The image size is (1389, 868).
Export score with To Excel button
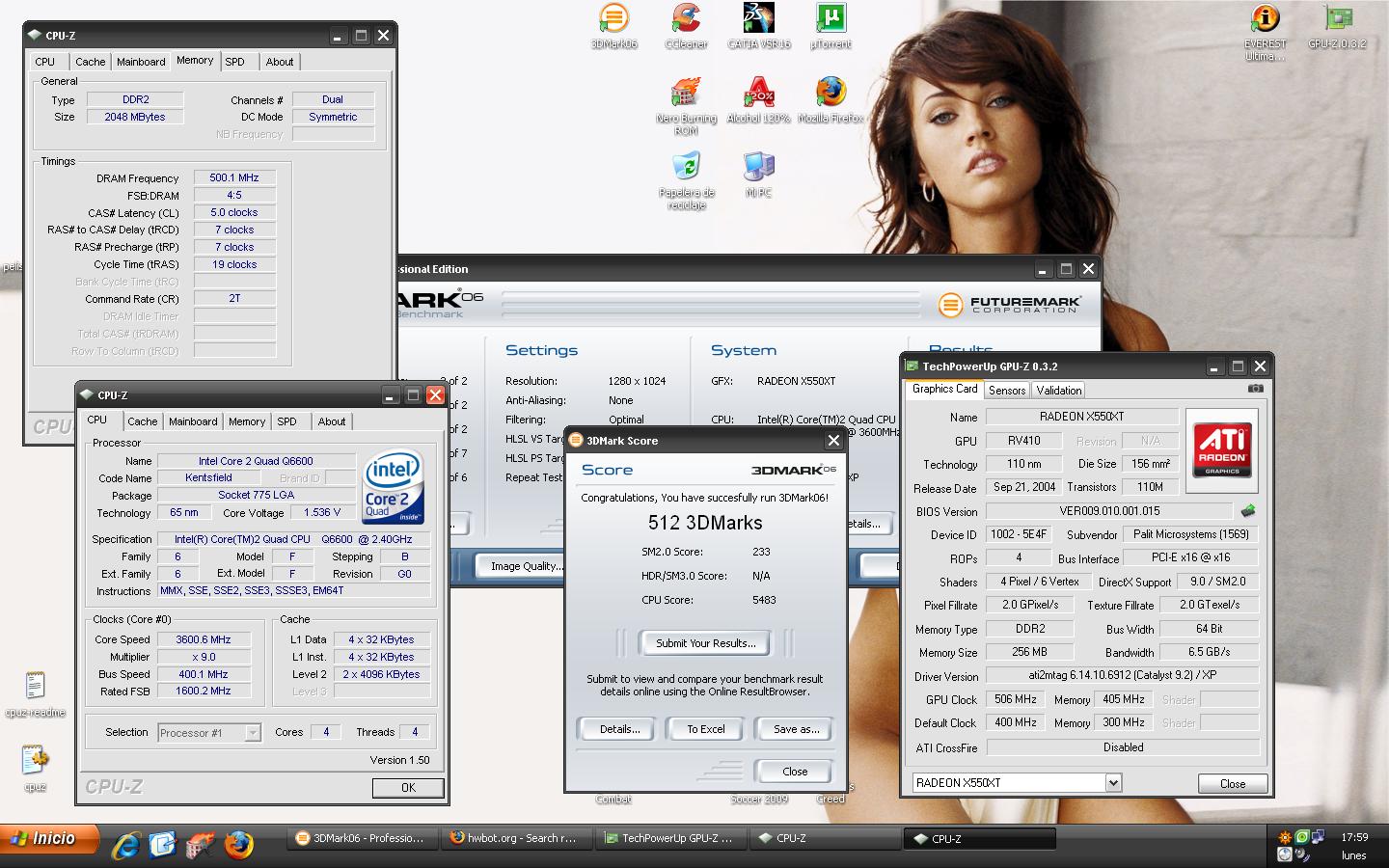click(706, 729)
